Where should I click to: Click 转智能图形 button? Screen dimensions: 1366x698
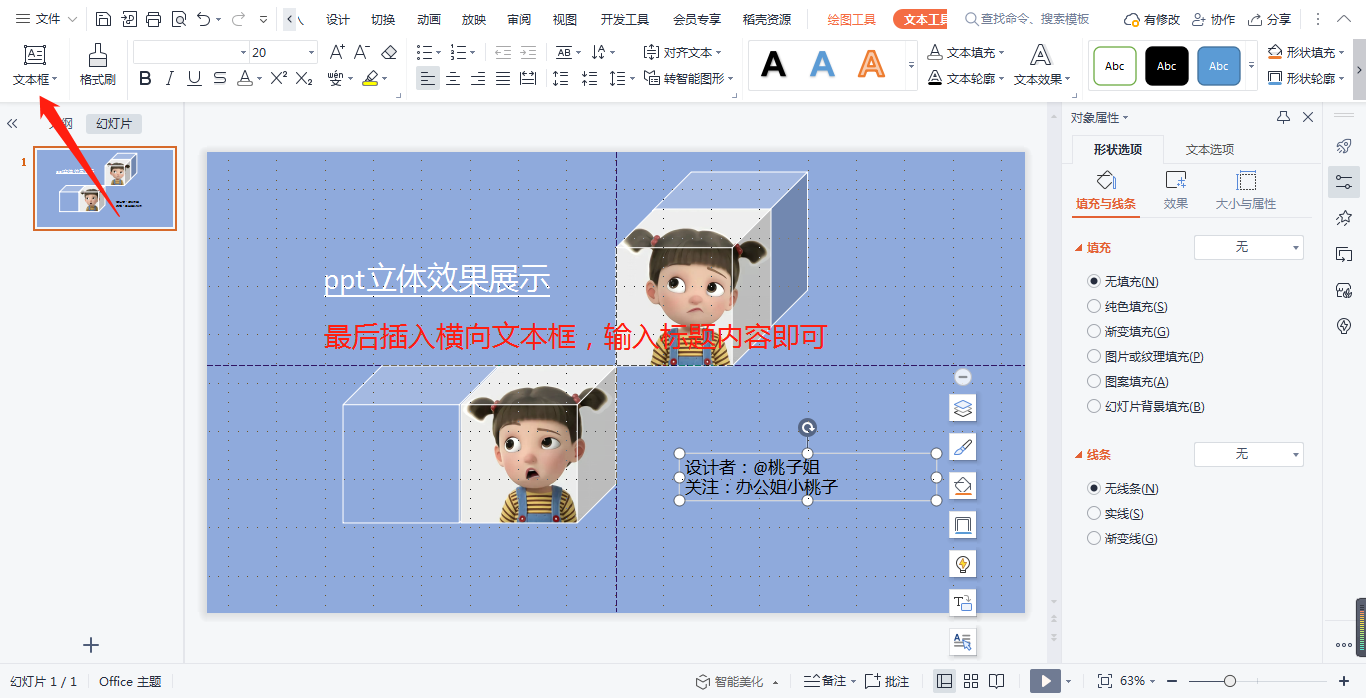[689, 78]
